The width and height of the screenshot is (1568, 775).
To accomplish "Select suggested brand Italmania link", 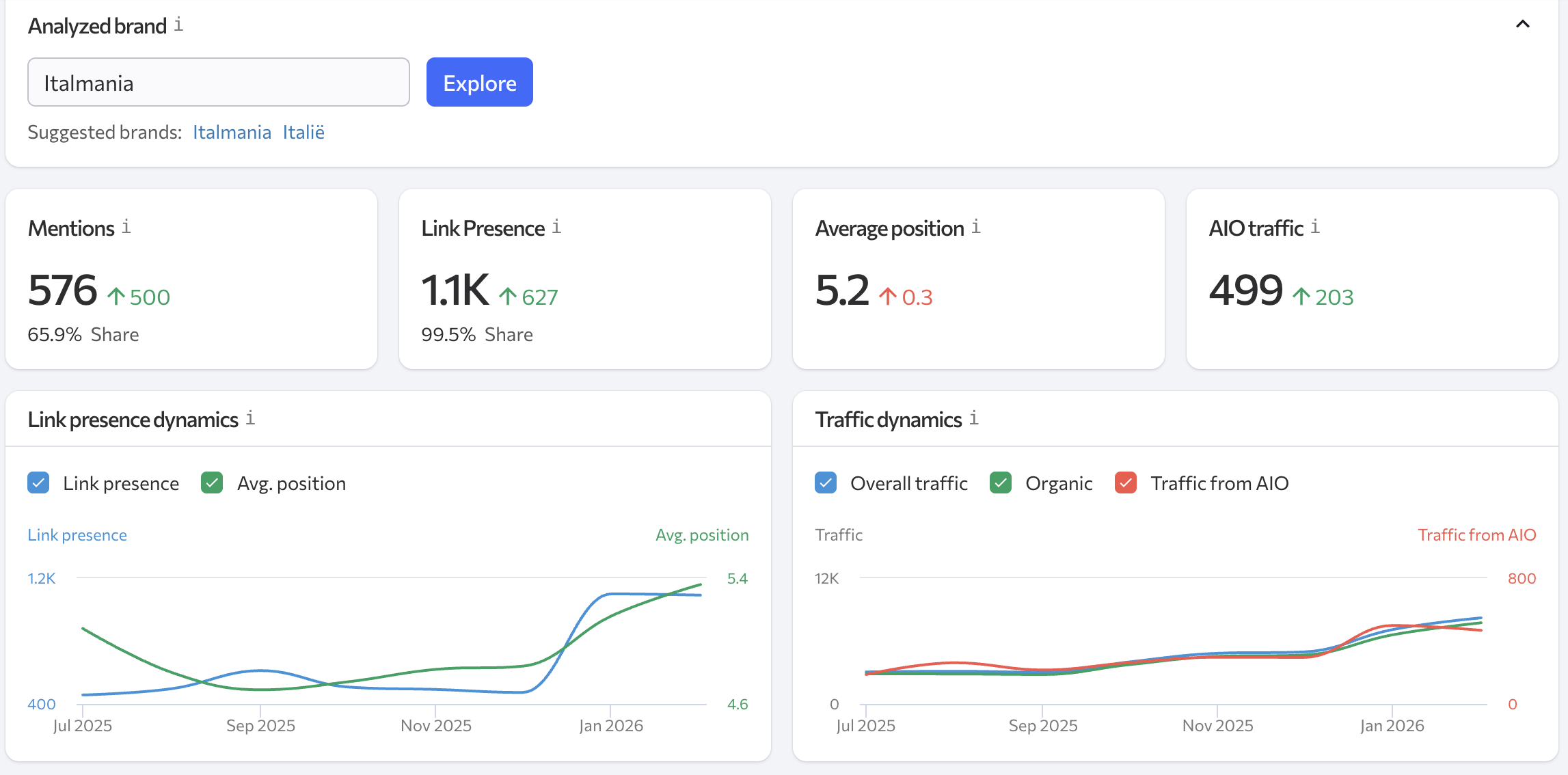I will click(232, 132).
